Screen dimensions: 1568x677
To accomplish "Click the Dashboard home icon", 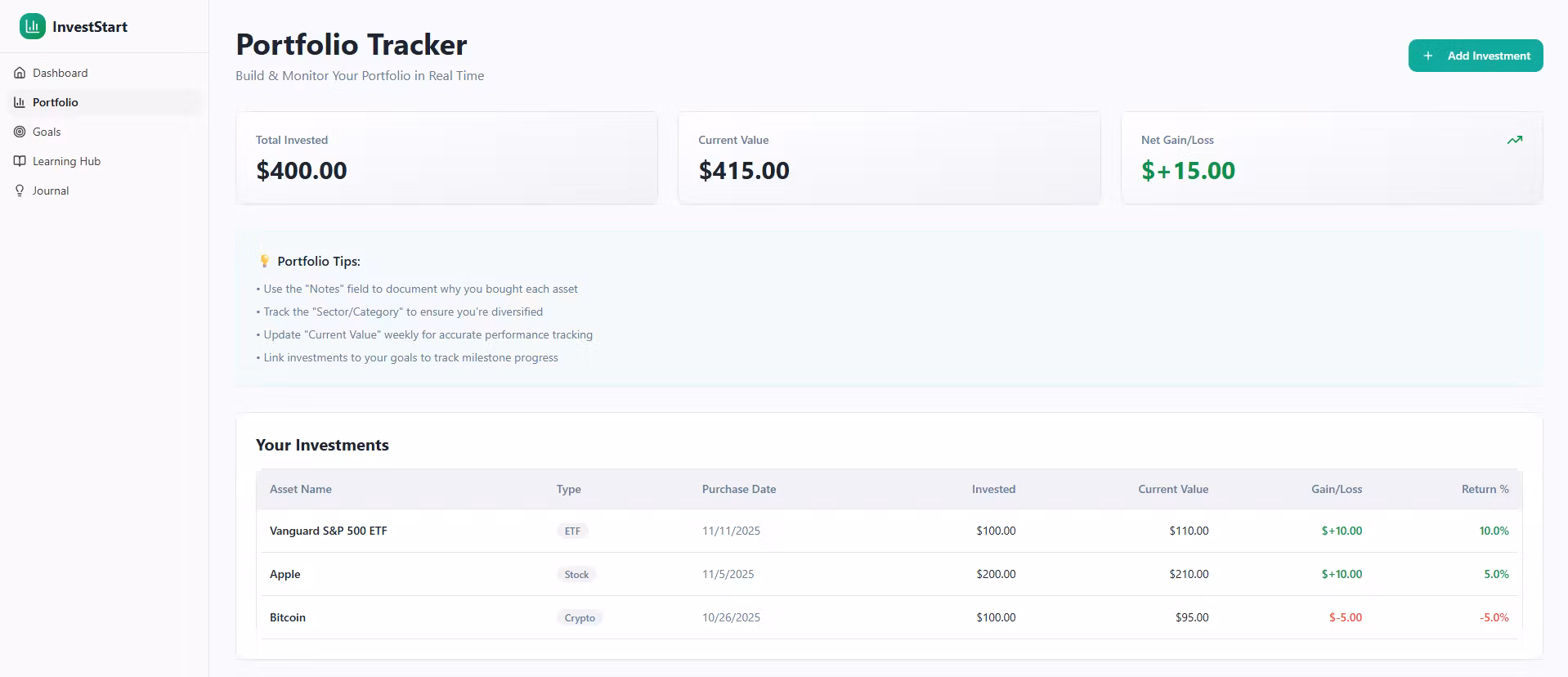I will click(20, 73).
